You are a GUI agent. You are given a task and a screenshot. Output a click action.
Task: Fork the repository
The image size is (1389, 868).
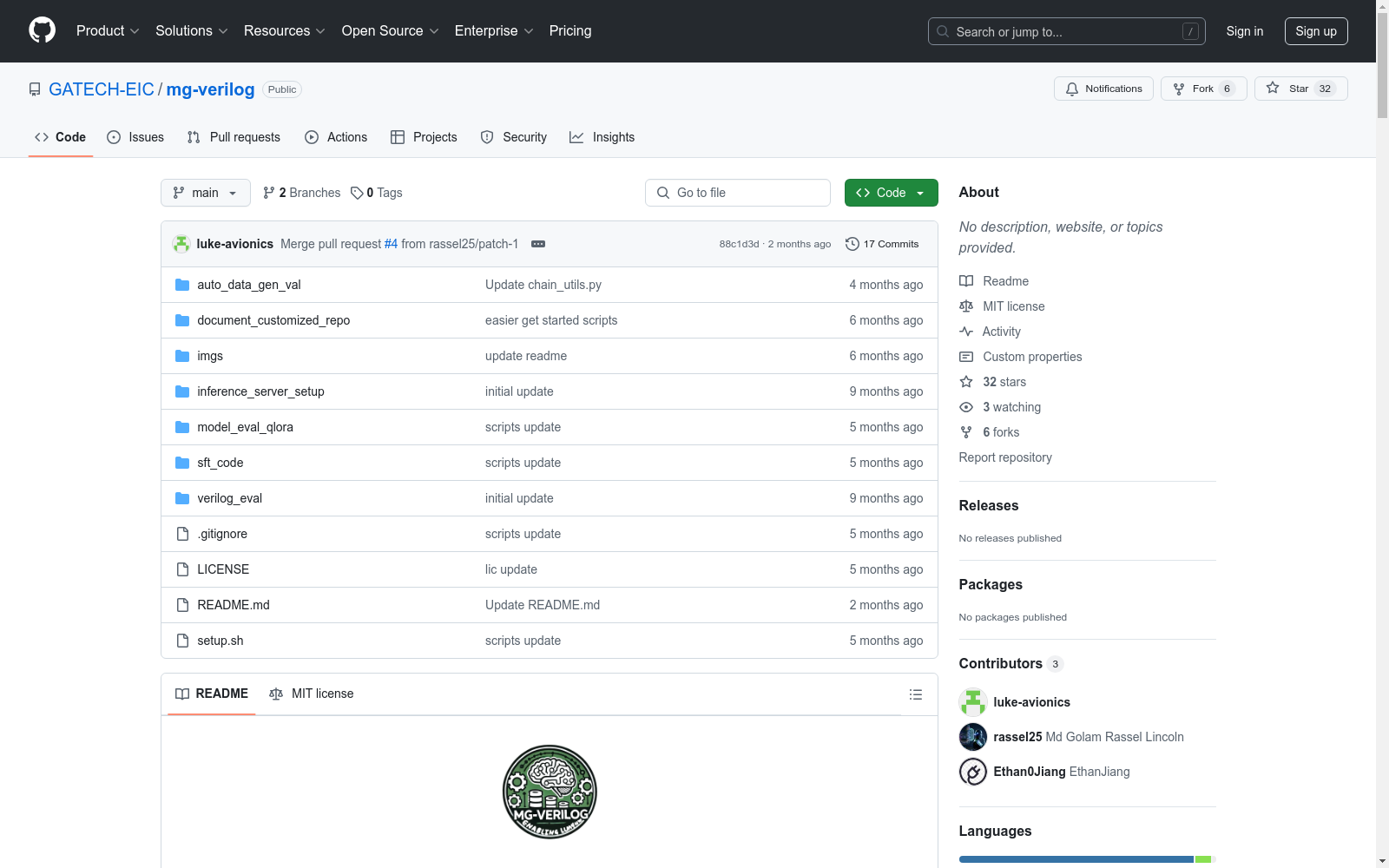pos(1202,89)
